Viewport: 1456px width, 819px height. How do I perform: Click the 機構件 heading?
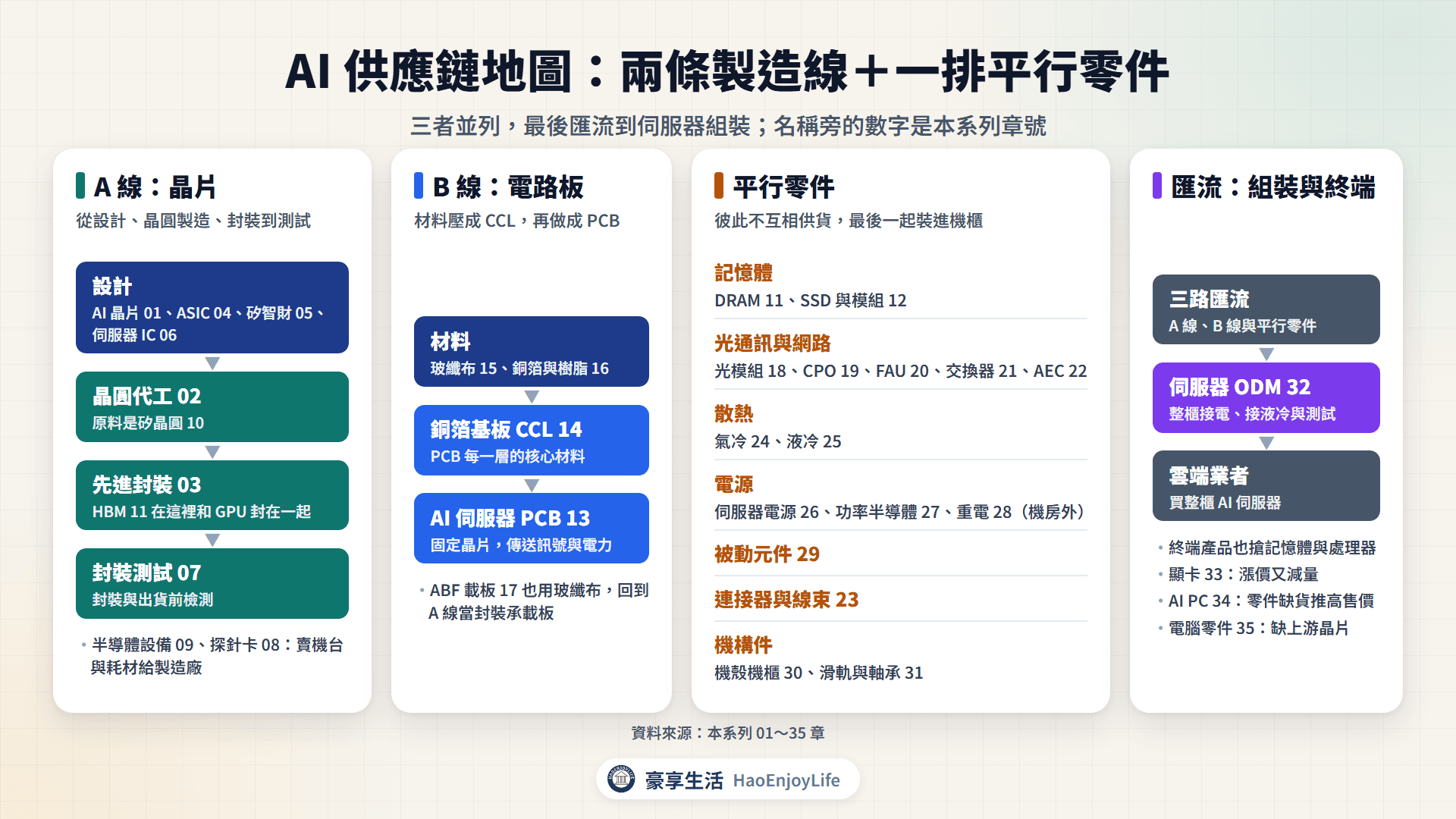click(x=743, y=645)
